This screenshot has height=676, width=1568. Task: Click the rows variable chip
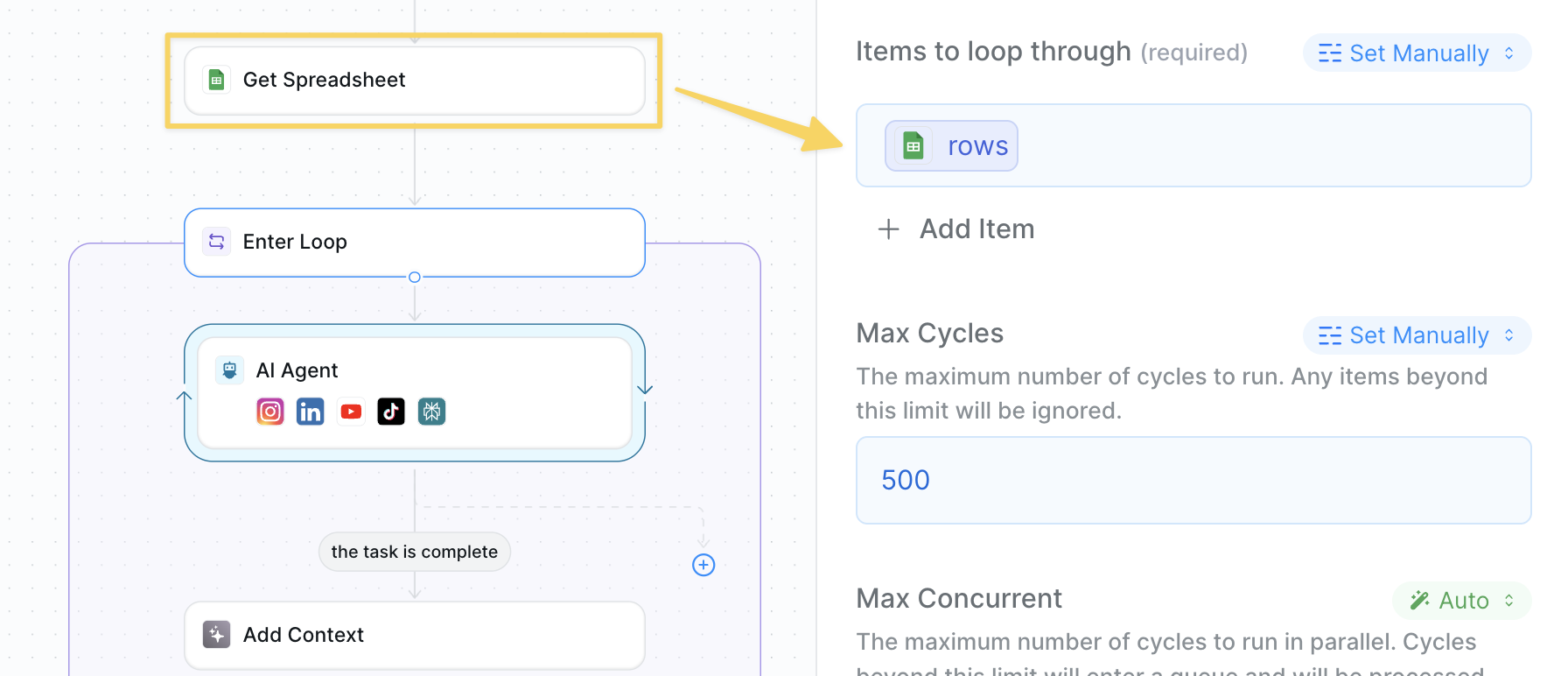(951, 145)
